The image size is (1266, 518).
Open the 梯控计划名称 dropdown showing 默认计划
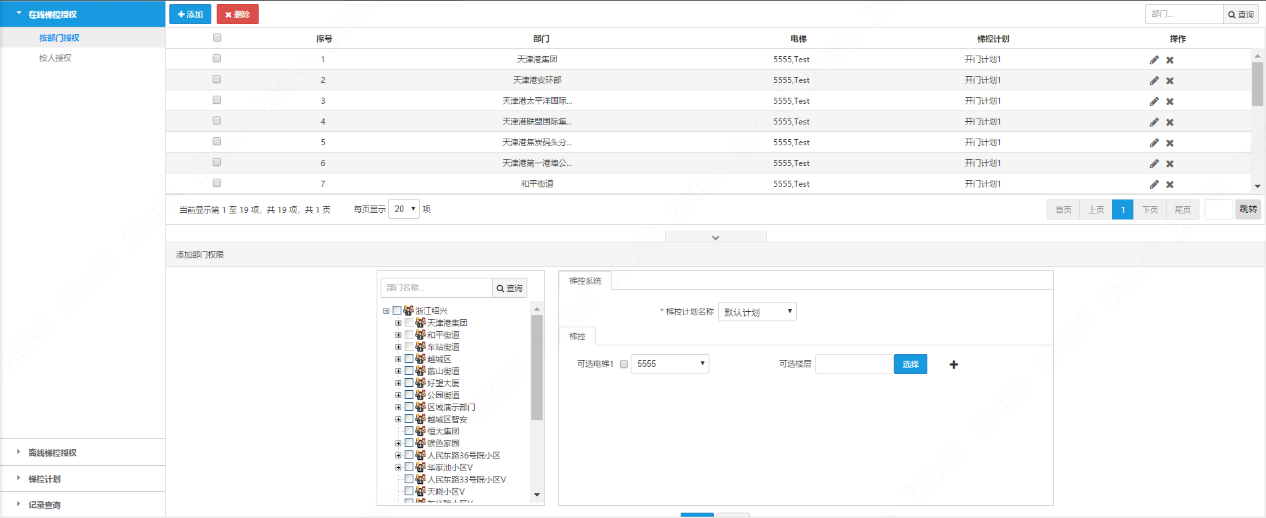click(757, 312)
